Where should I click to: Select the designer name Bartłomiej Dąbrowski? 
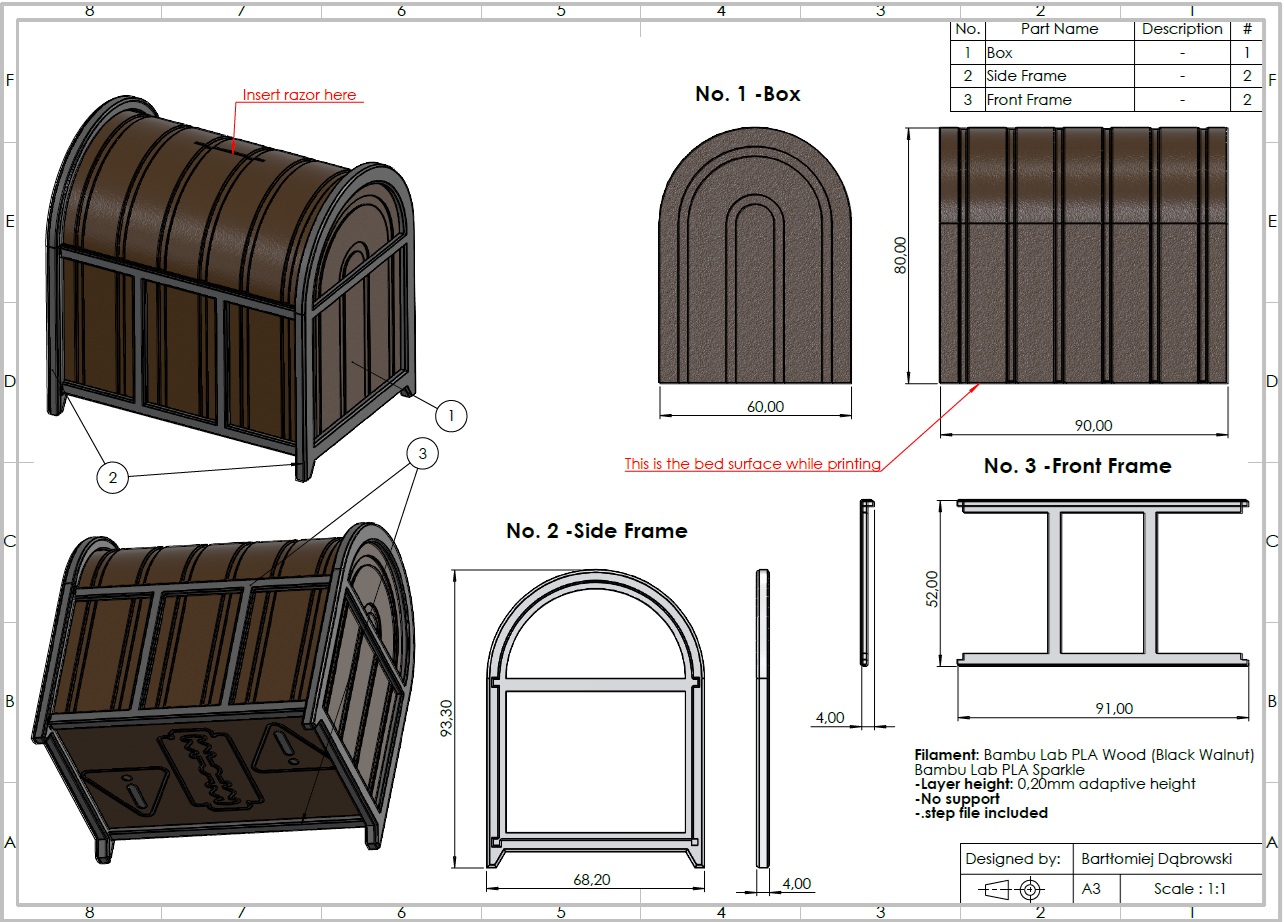click(1157, 859)
